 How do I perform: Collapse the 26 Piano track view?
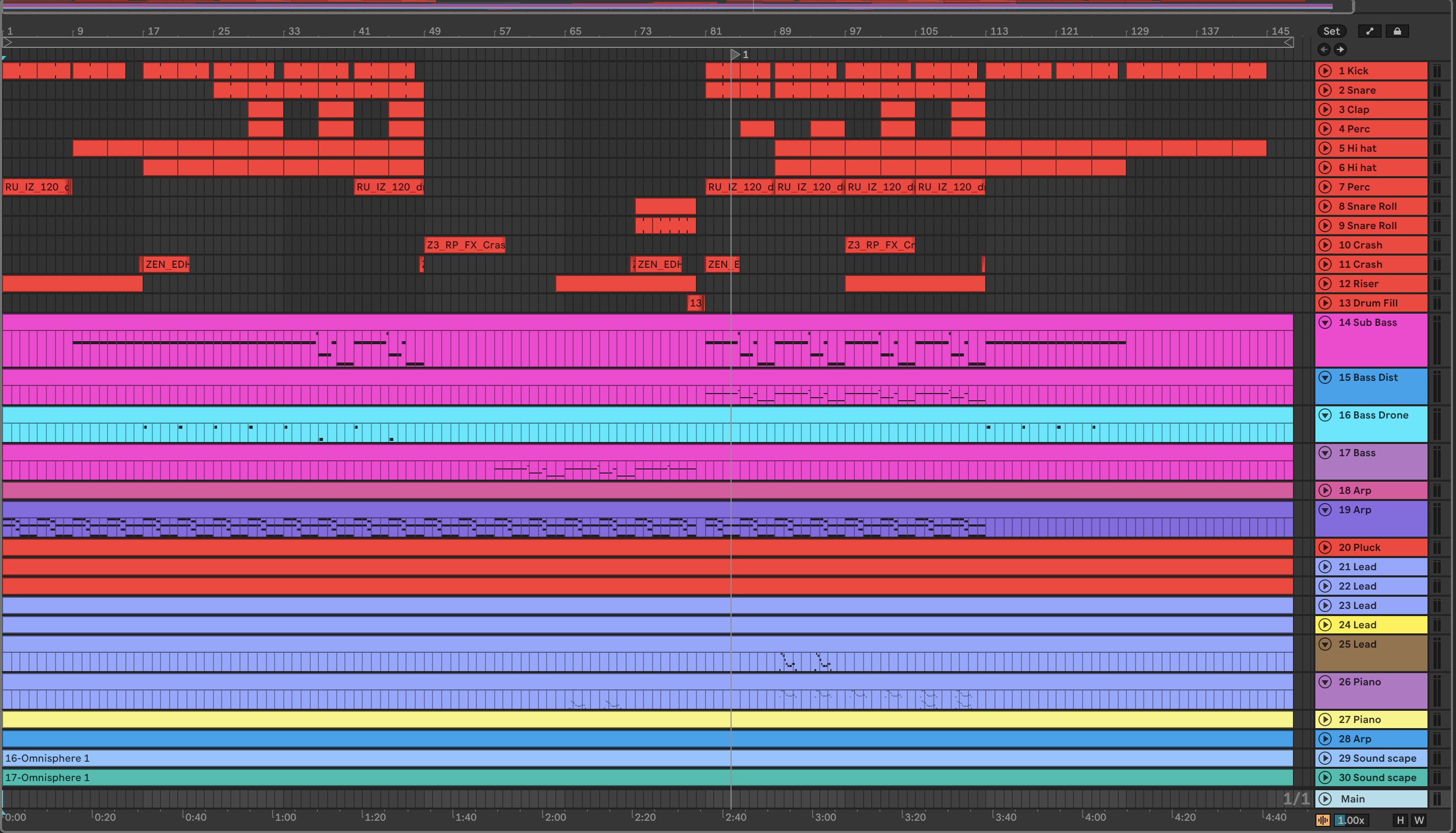click(x=1325, y=682)
